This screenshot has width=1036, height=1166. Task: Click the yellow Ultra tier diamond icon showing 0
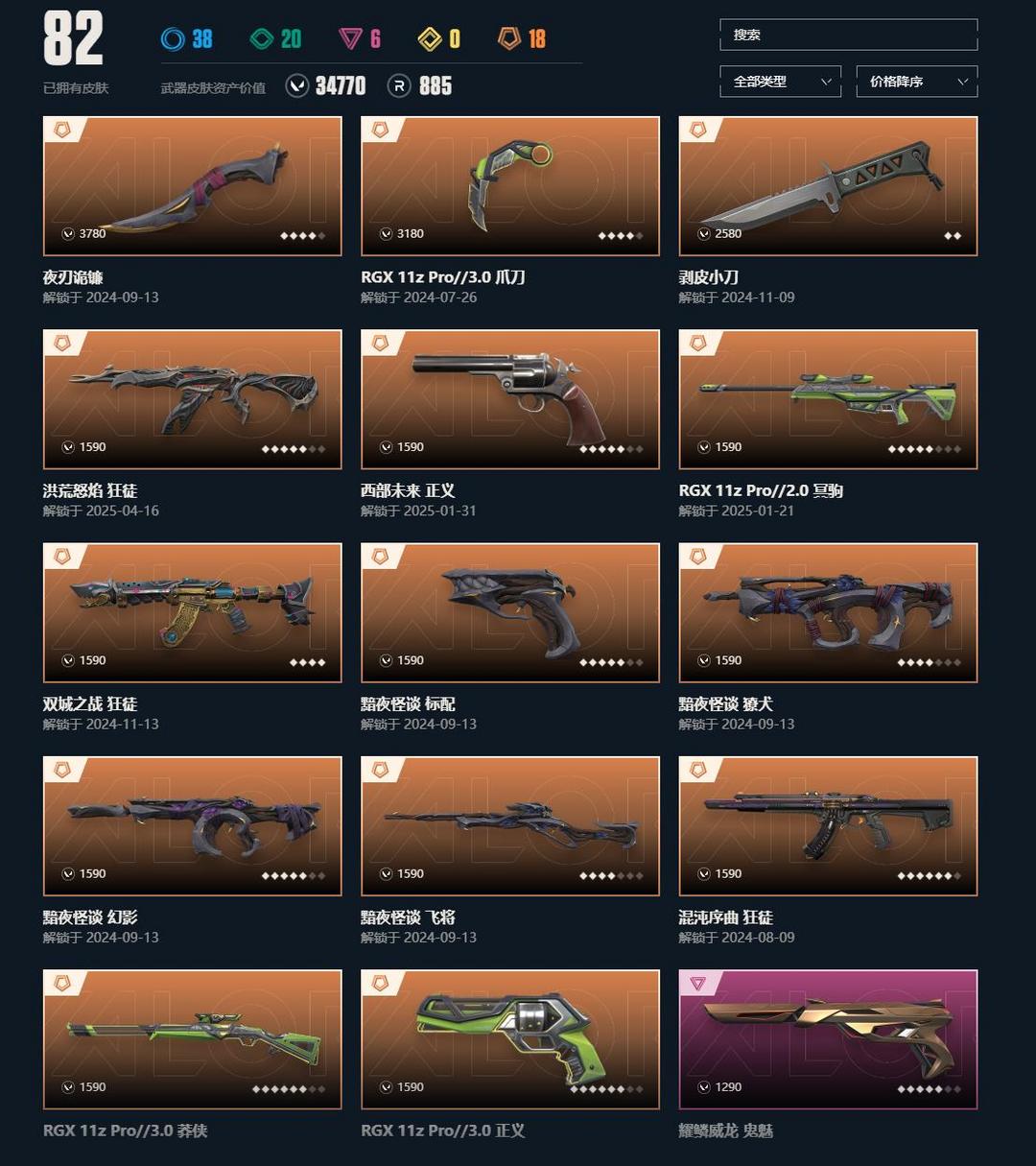coord(430,39)
